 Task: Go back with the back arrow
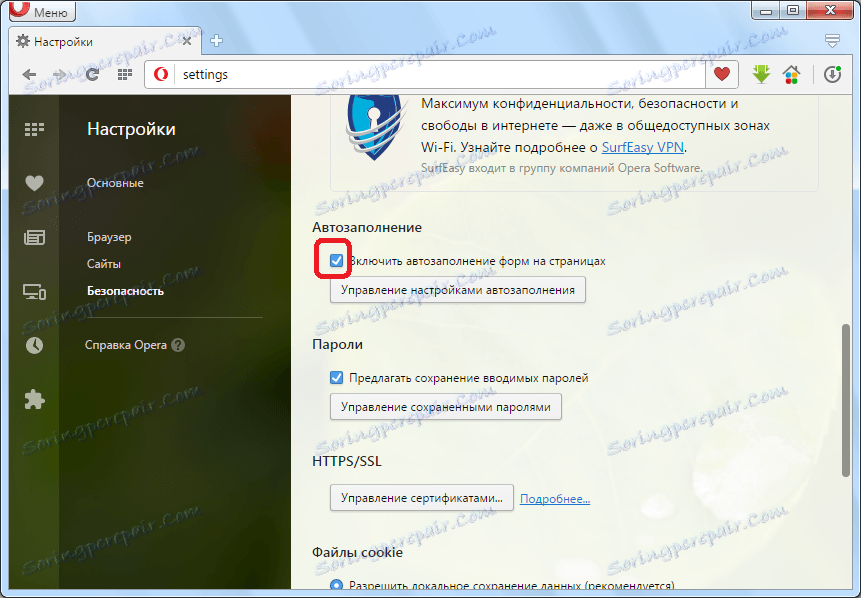29,75
